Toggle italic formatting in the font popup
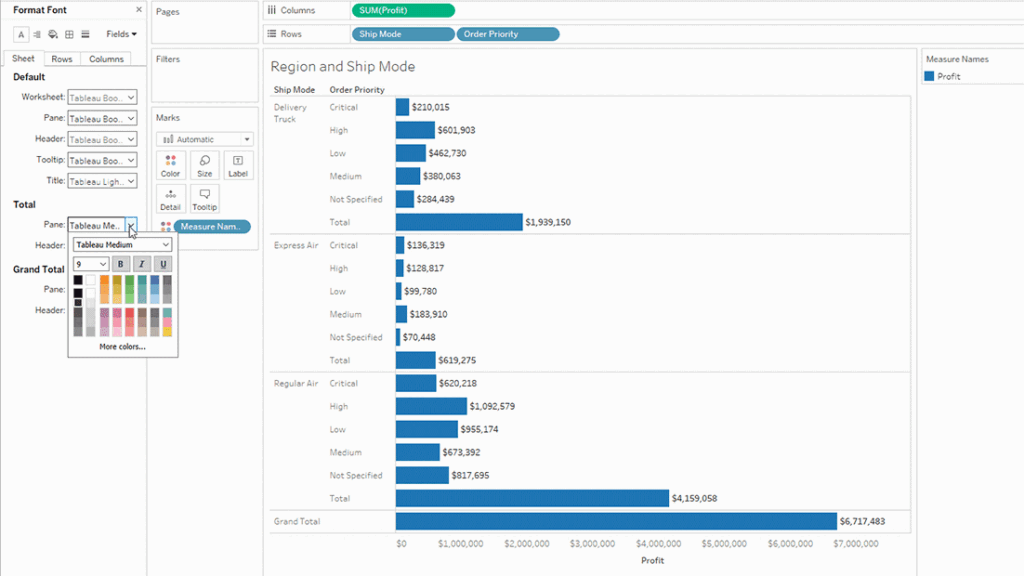 pos(141,263)
